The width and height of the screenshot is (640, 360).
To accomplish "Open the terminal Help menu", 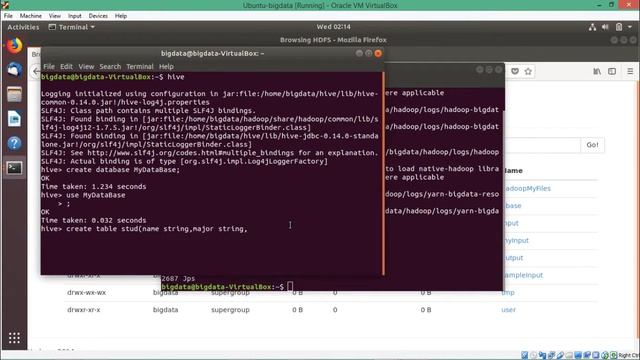I will [166, 67].
